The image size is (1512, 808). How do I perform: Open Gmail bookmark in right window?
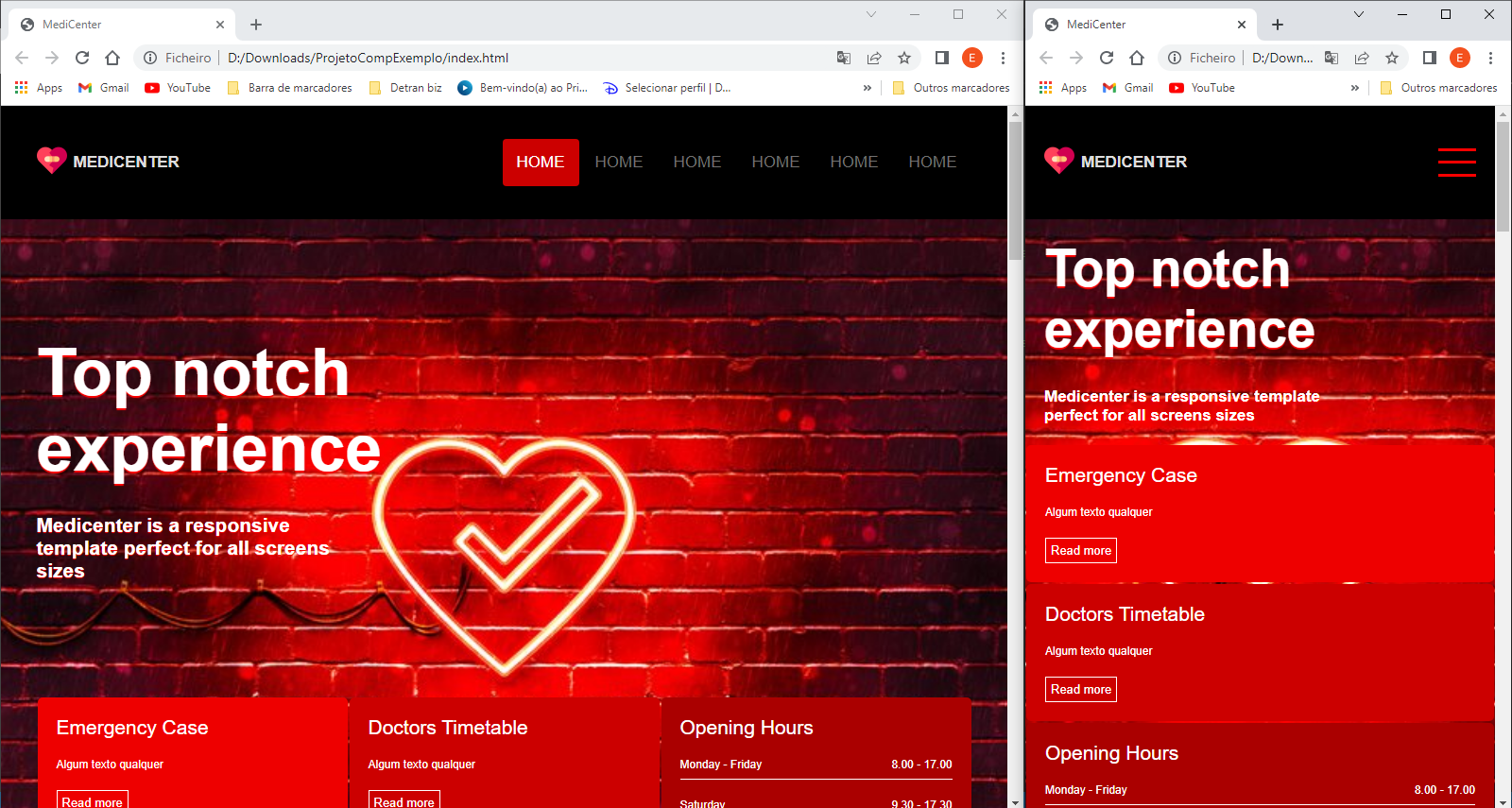coord(1128,88)
